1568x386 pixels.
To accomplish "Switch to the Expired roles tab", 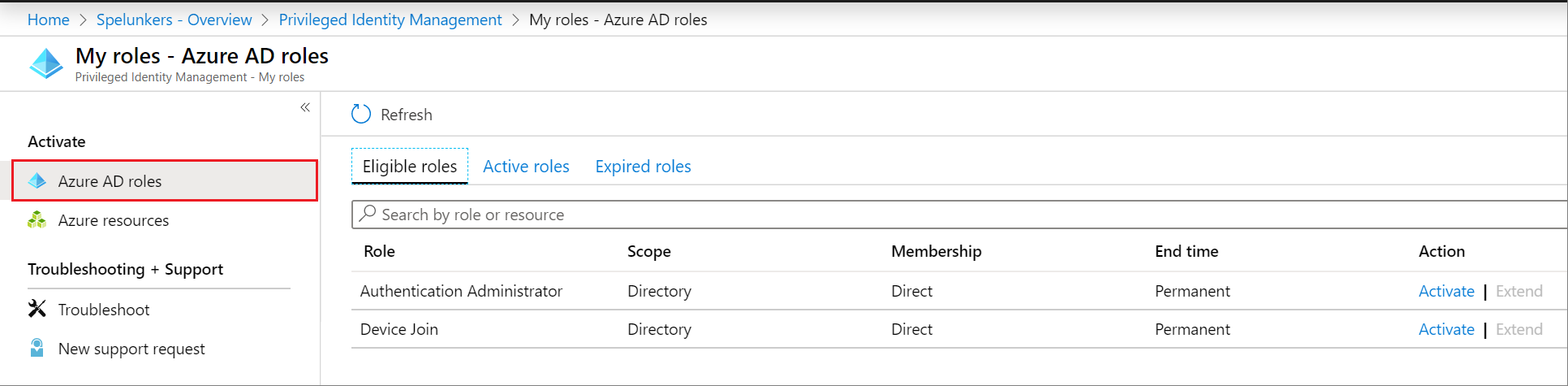I will (643, 167).
